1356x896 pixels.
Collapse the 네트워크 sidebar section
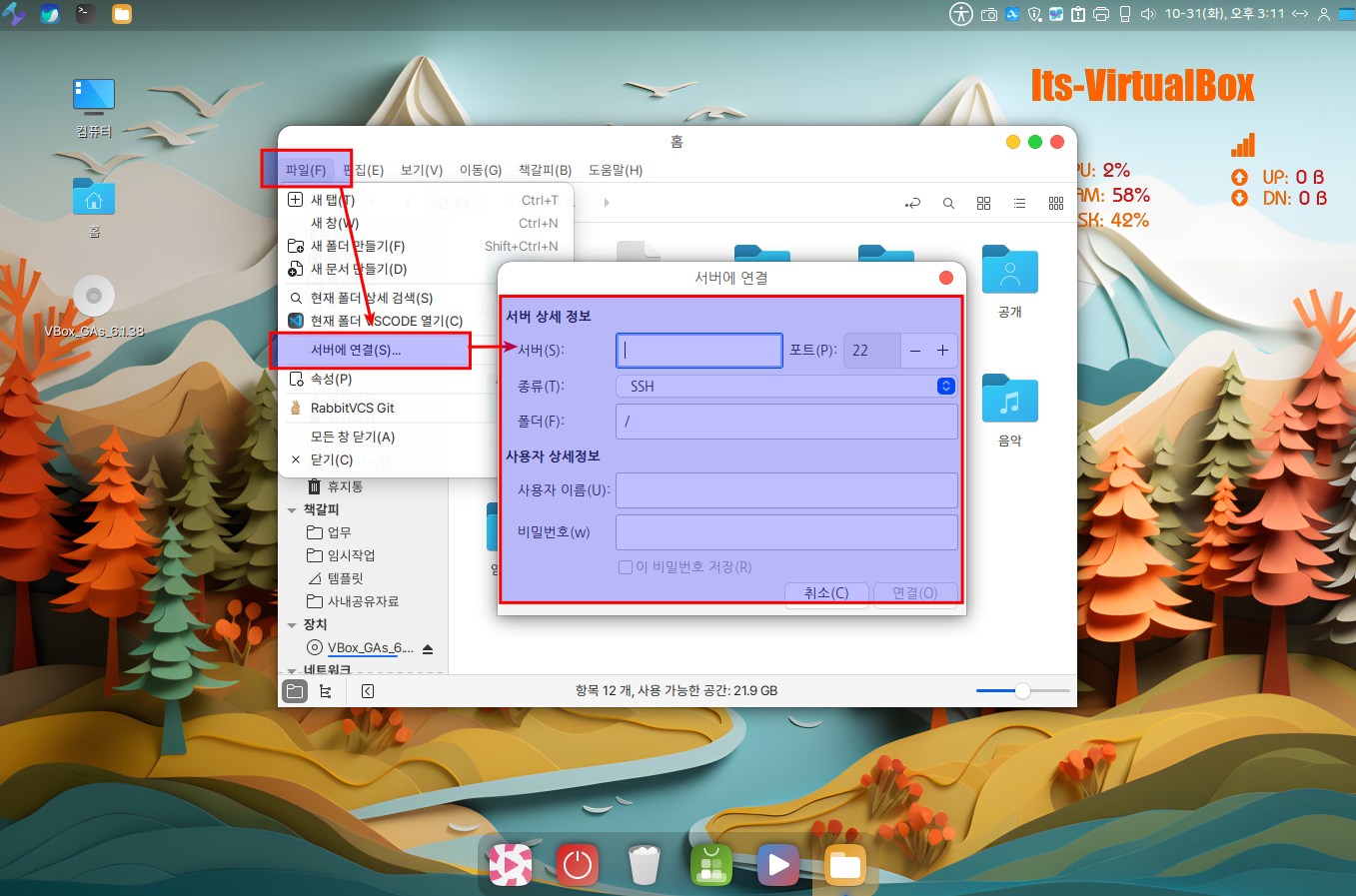coord(292,670)
